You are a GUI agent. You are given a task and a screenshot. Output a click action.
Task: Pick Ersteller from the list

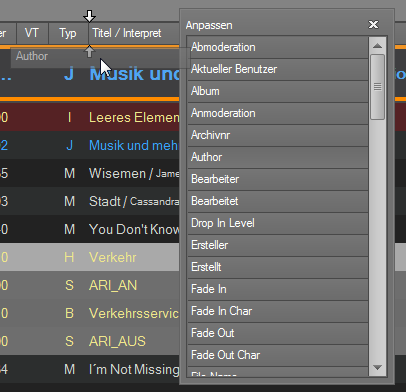pyautogui.click(x=278, y=245)
